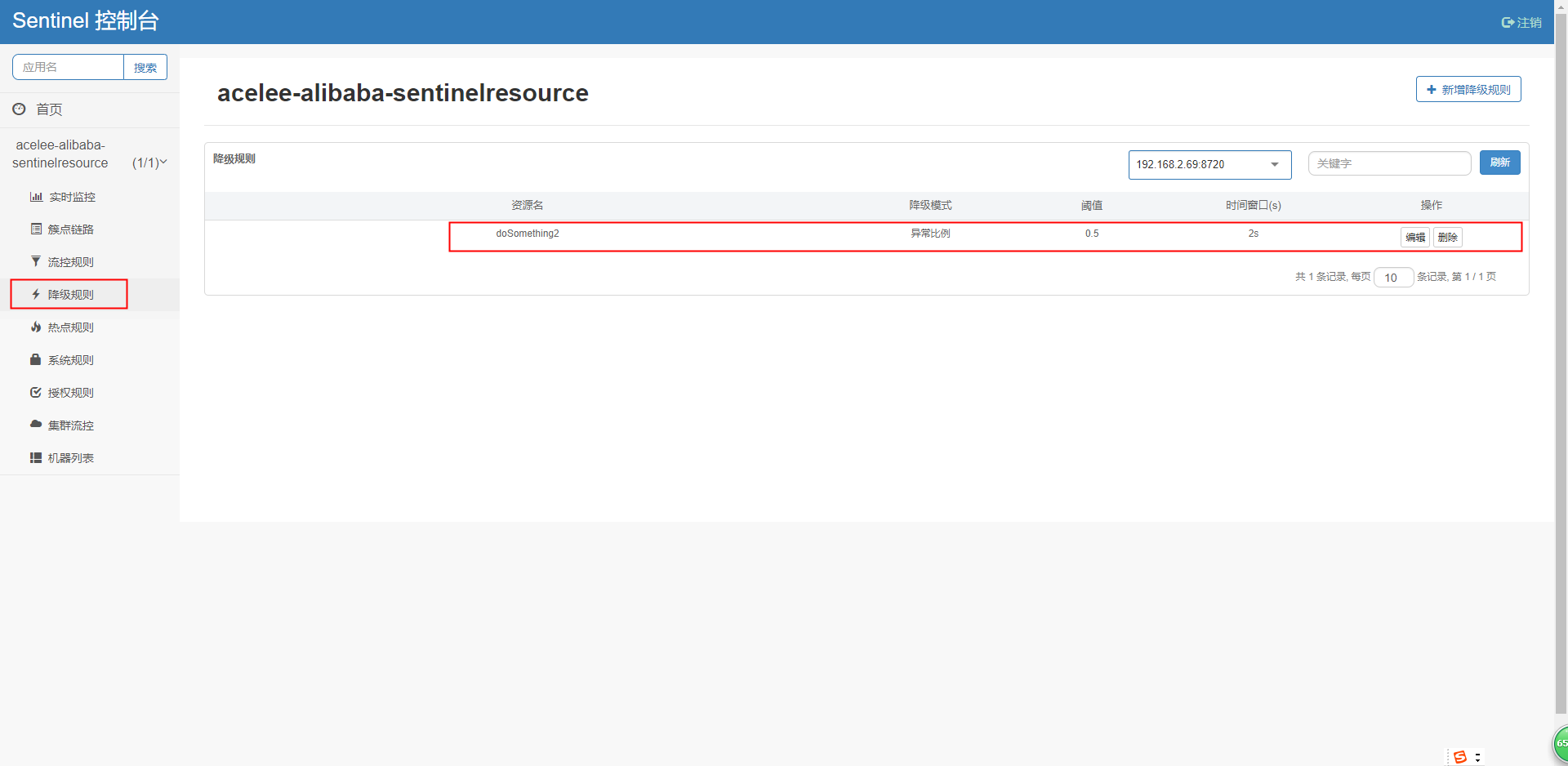The image size is (1568, 766).
Task: Click the Sentinel 控制台 title
Action: tap(86, 21)
